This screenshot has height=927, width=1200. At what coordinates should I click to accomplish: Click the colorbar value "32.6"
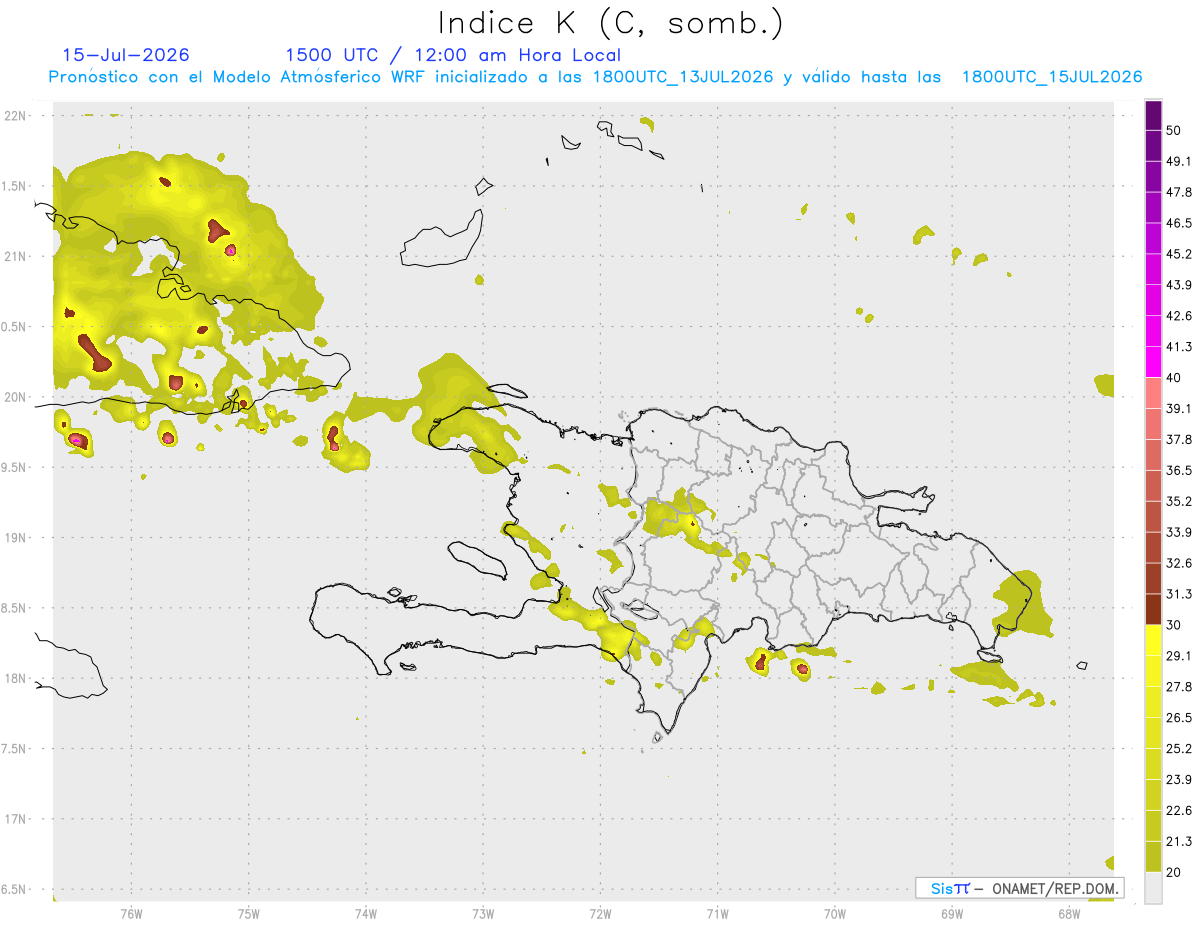(x=1179, y=563)
